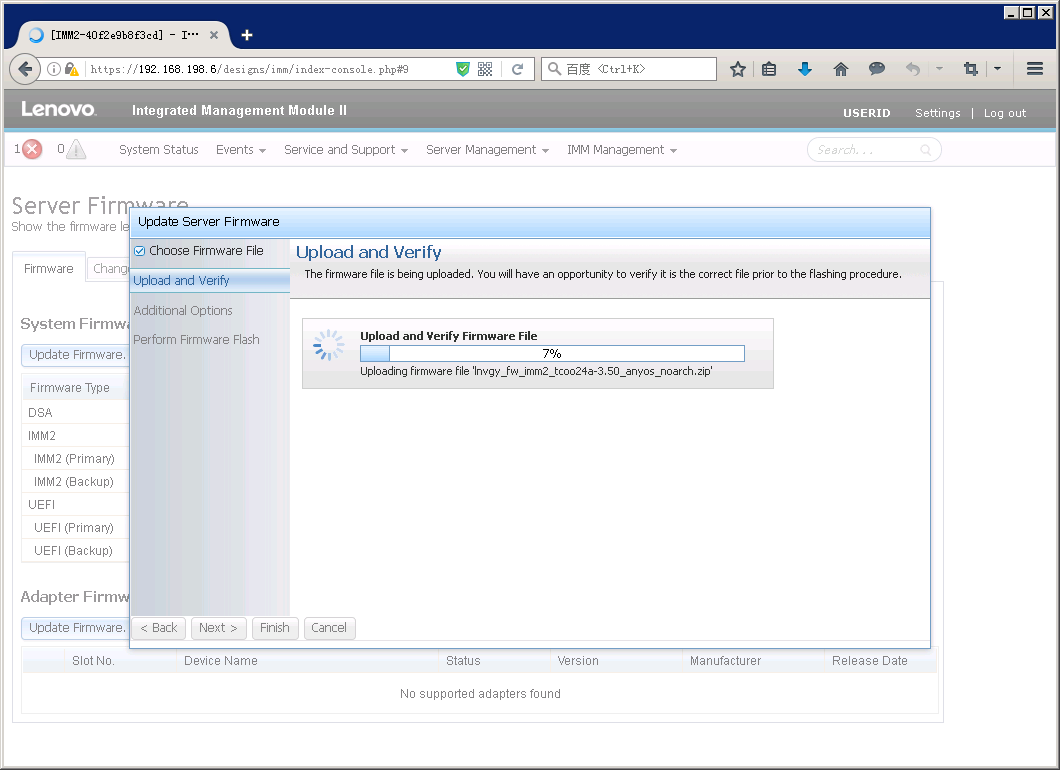Expand the IMM Management menu

pos(621,150)
